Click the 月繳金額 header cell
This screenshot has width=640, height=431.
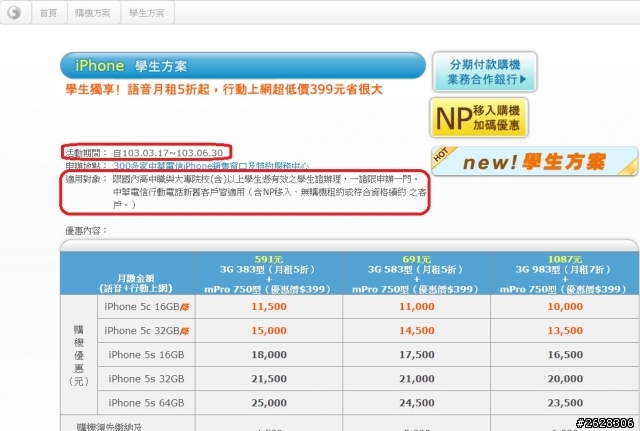tap(127, 274)
